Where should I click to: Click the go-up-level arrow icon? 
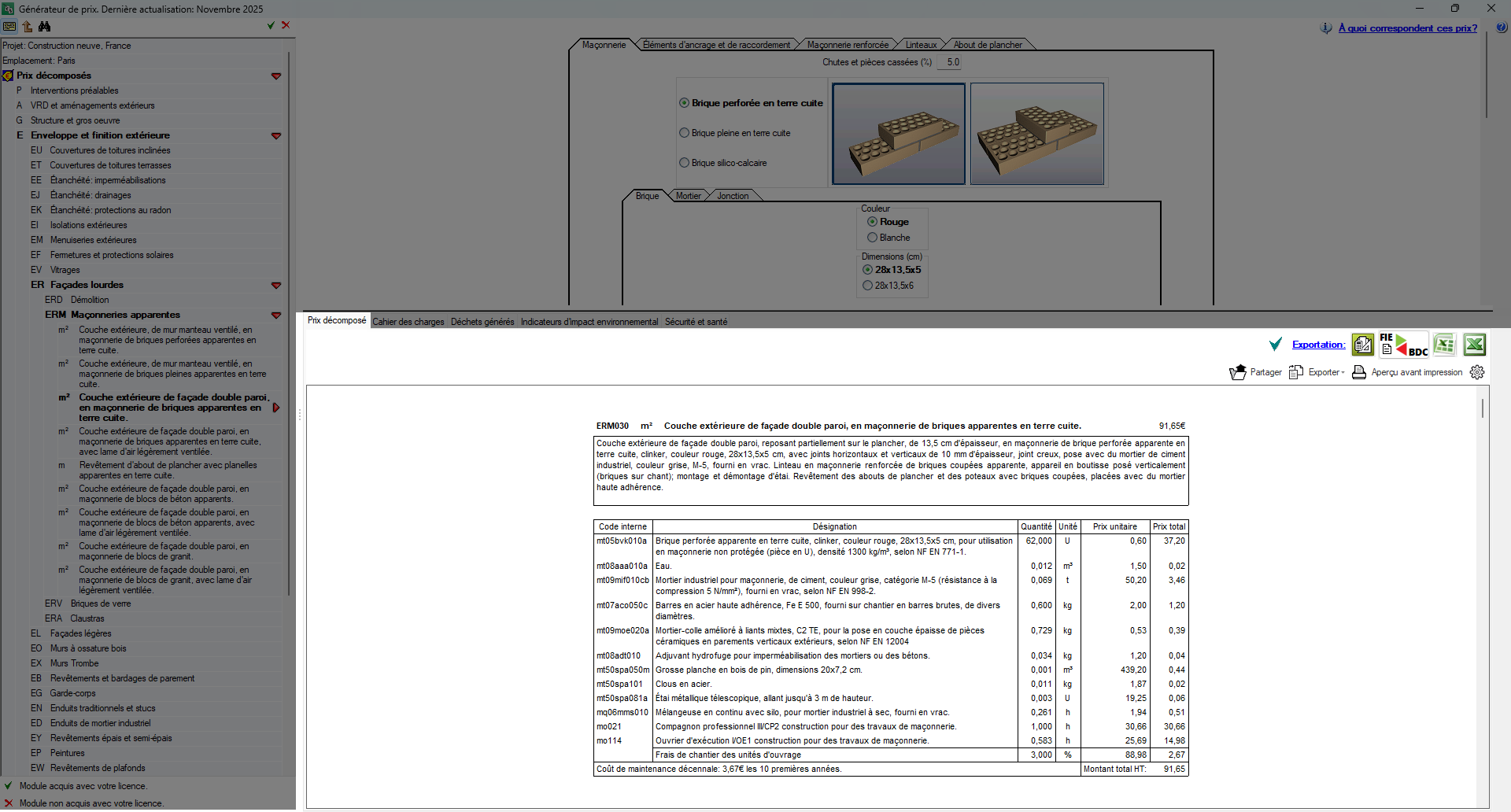pyautogui.click(x=28, y=26)
